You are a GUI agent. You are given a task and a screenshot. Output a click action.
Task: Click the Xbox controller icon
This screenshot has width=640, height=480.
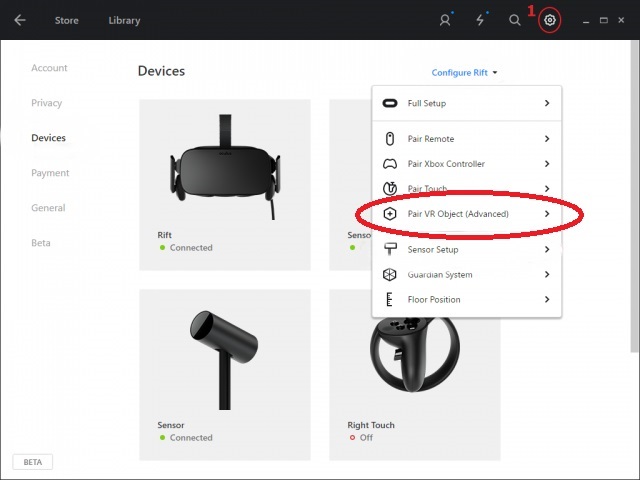390,164
